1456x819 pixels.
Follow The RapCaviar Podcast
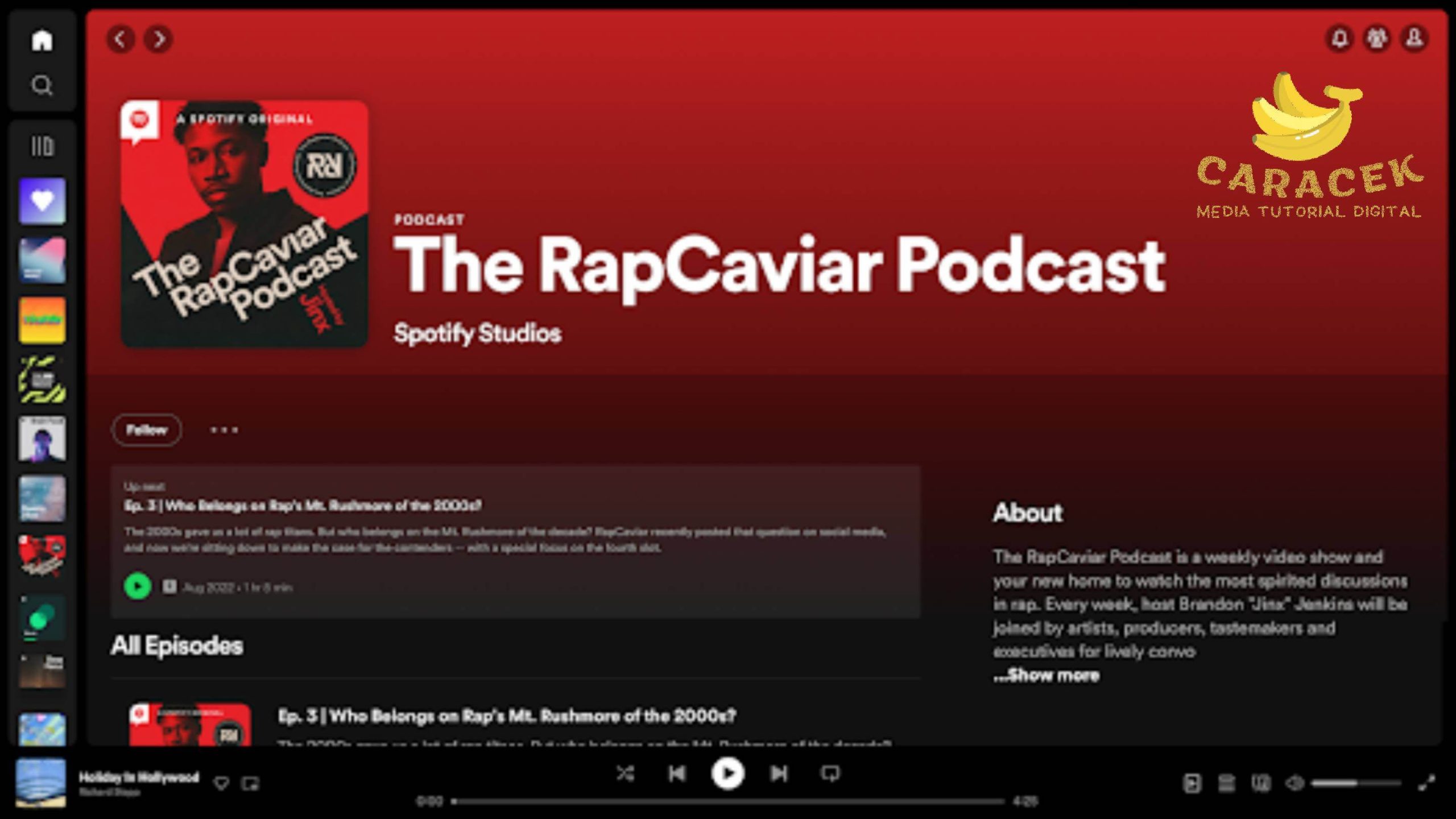147,430
